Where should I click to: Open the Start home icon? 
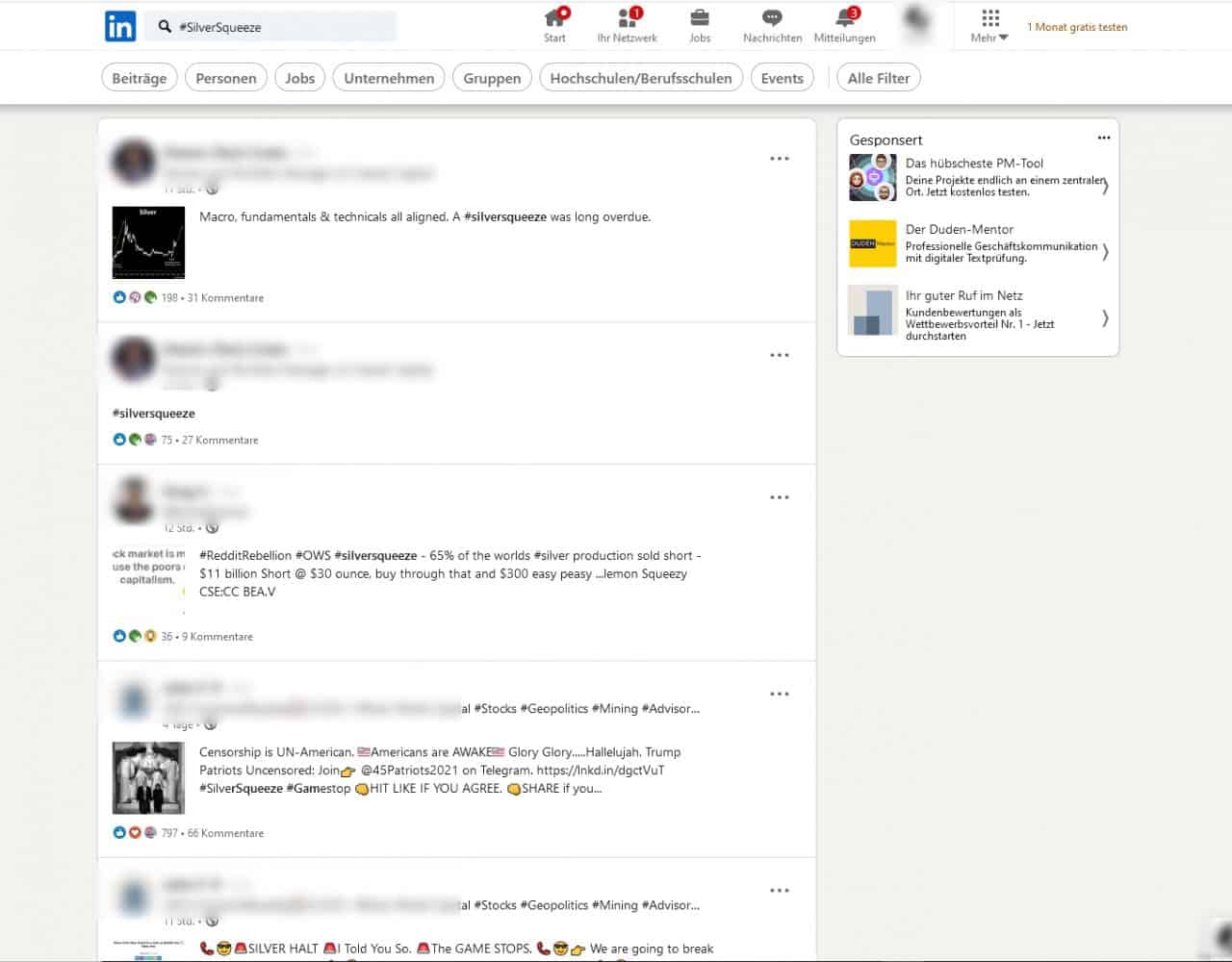554,19
